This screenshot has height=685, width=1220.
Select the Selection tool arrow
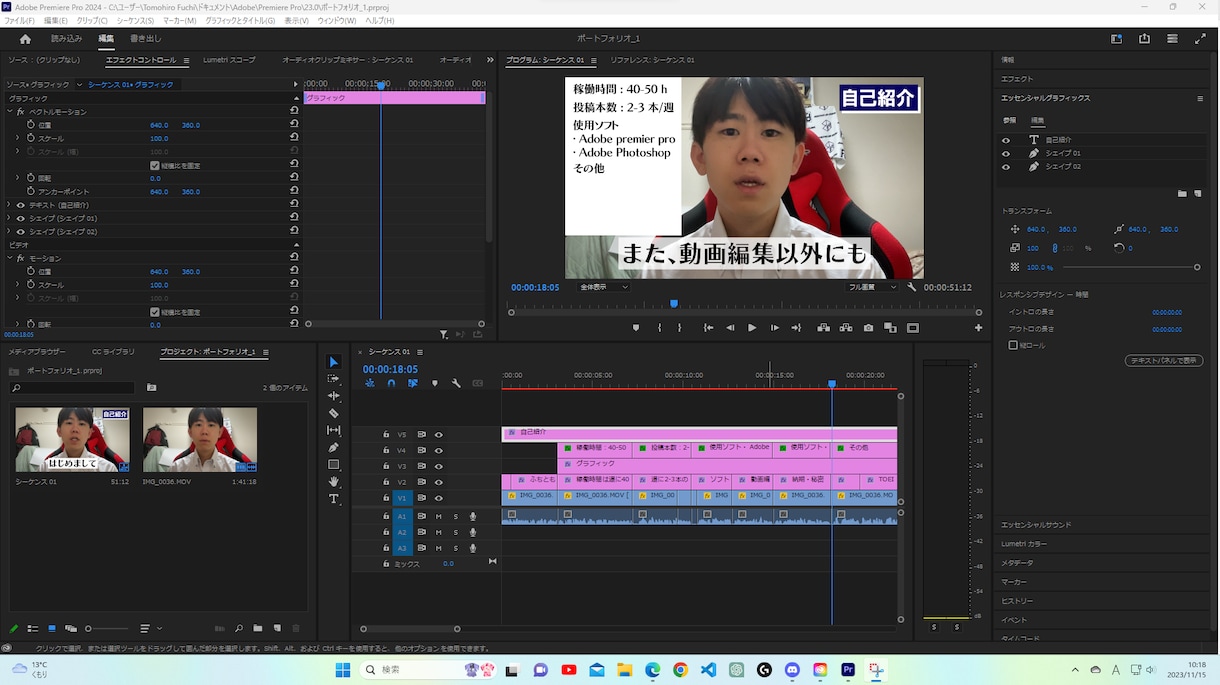click(334, 362)
